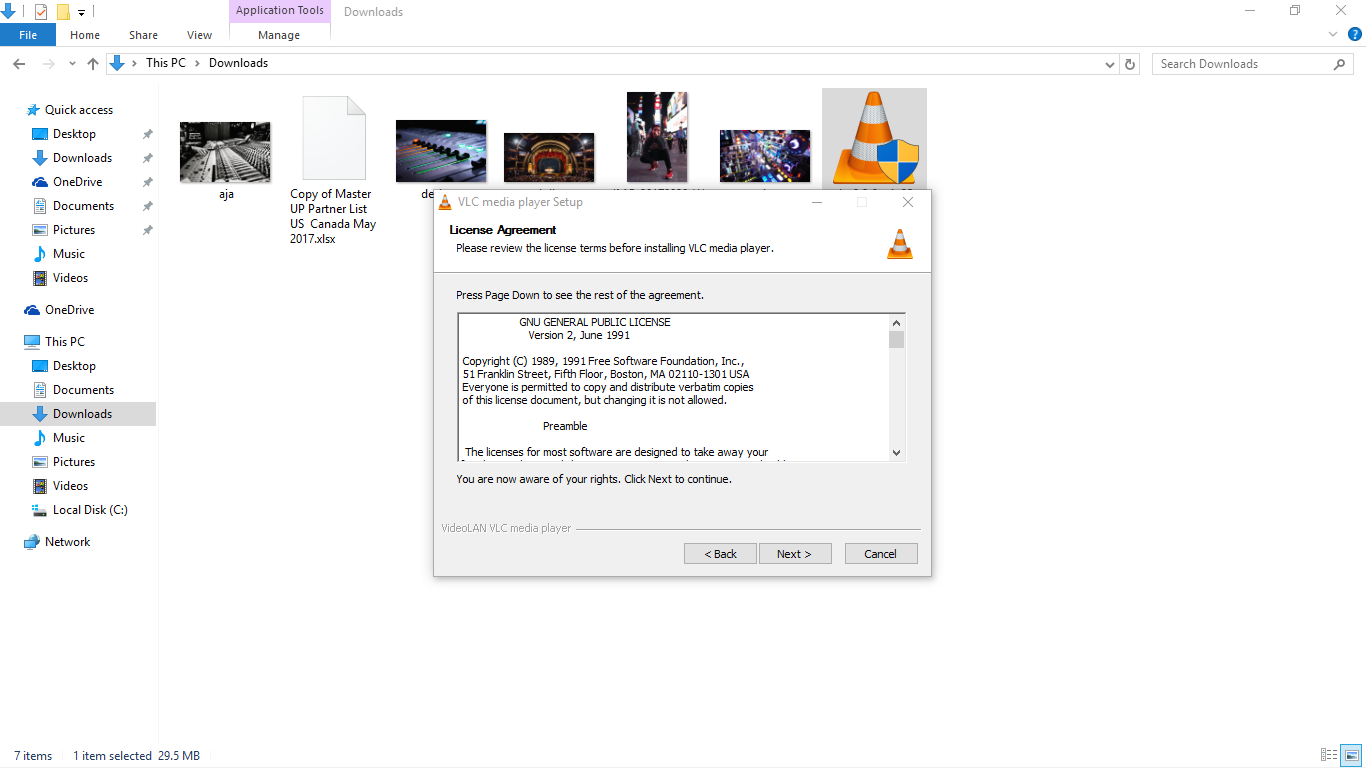Select highlighted Downloads under This PC
1366x768 pixels.
click(78, 414)
